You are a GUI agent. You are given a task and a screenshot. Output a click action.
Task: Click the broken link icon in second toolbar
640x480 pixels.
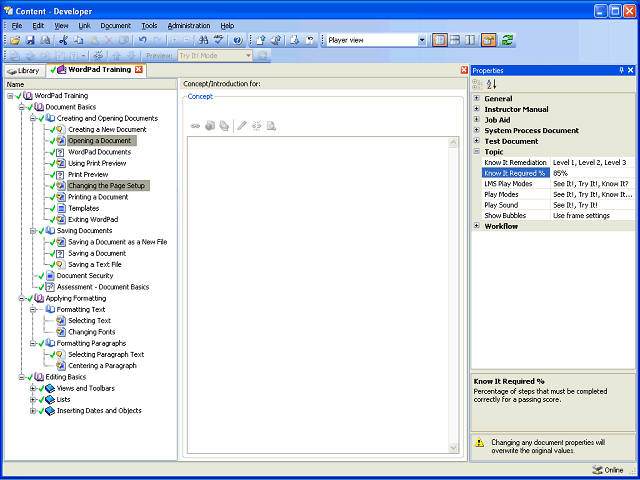(x=98, y=56)
